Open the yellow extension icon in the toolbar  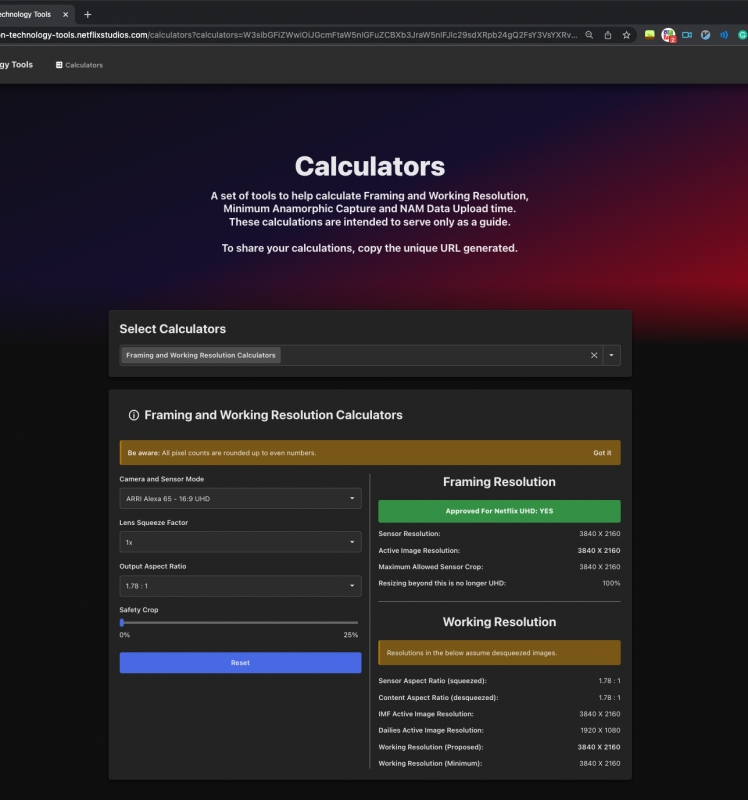pos(650,35)
